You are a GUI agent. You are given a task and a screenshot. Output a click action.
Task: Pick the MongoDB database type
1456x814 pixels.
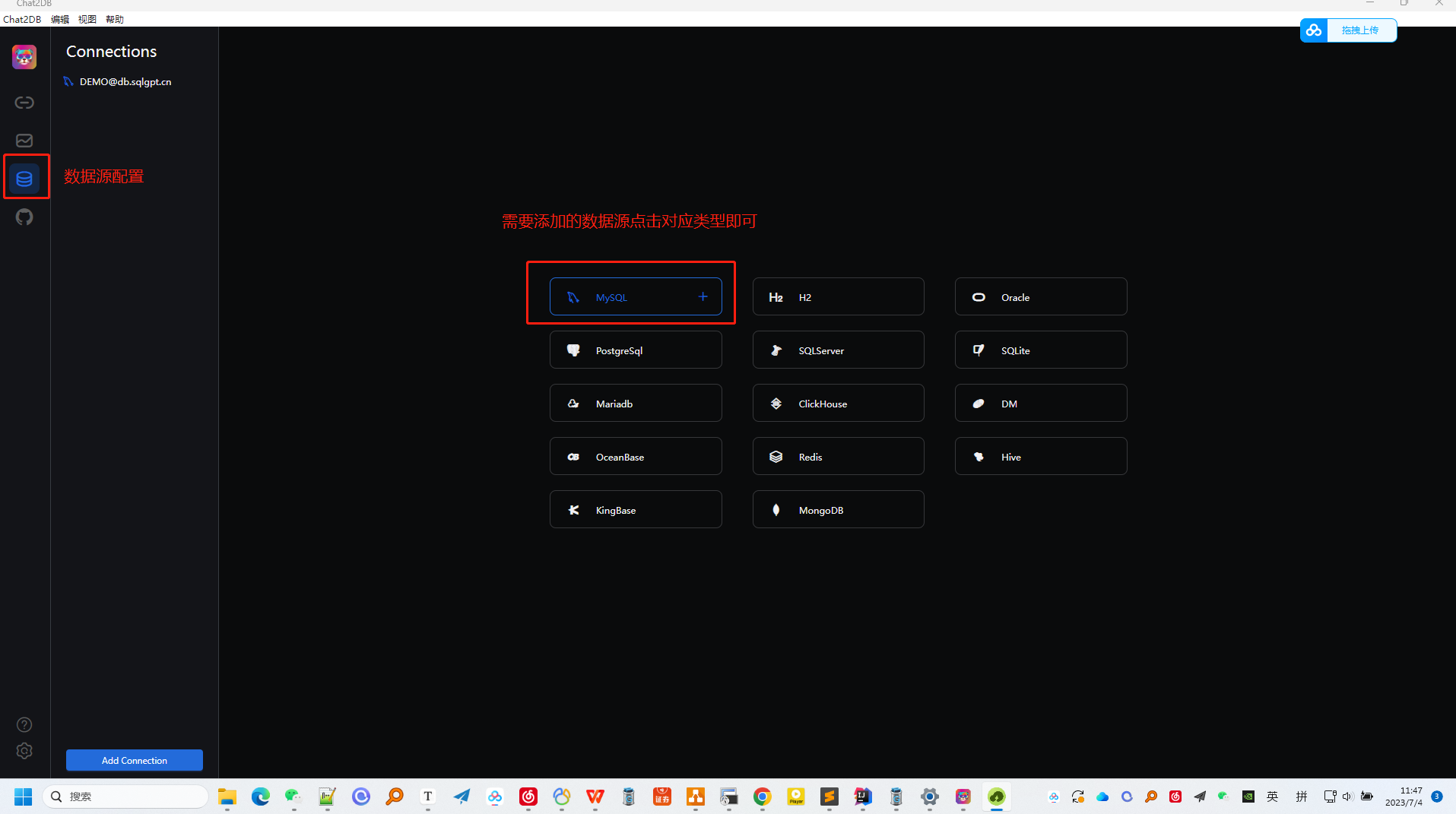[x=838, y=509]
